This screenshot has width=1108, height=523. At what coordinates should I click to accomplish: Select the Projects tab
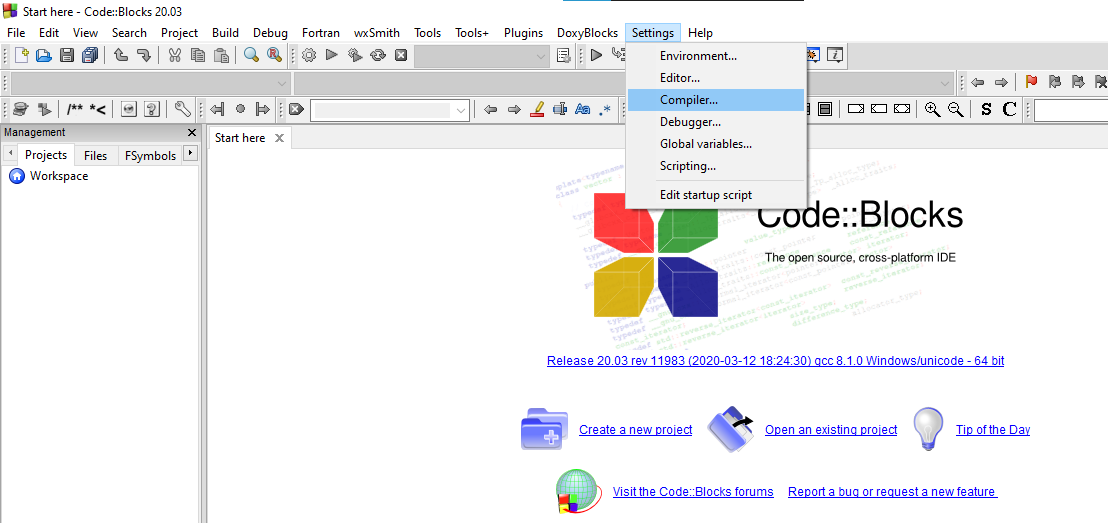[46, 155]
